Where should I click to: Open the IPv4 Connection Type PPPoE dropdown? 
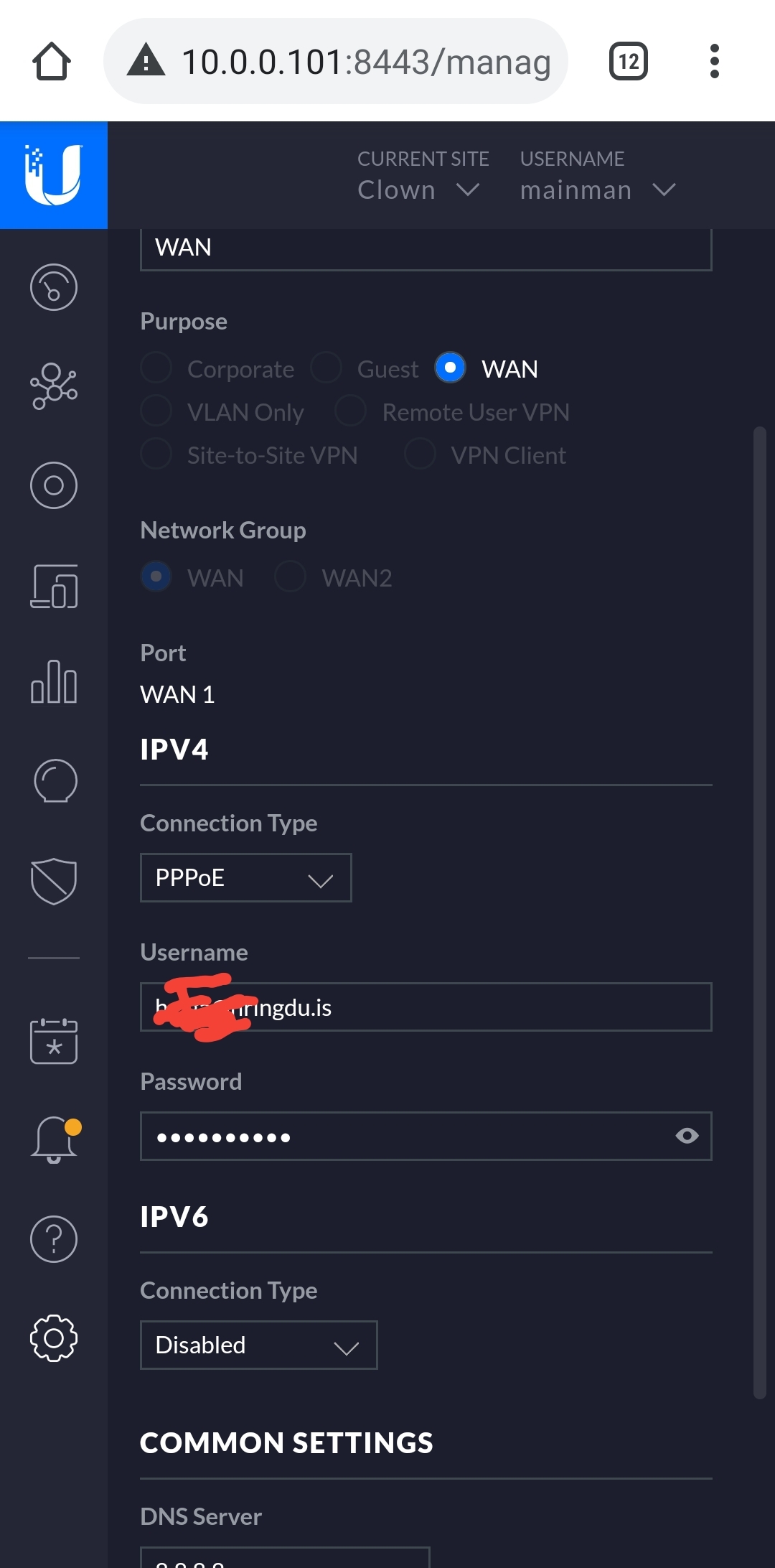click(245, 878)
